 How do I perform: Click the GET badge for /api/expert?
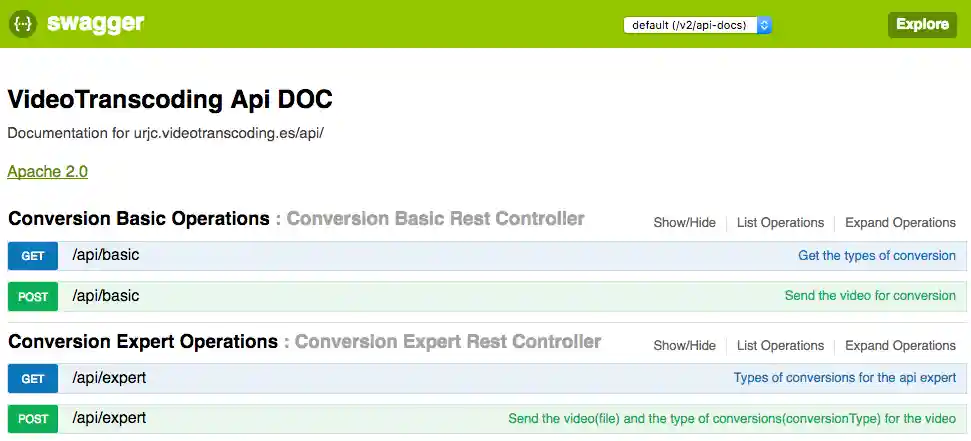coord(33,379)
